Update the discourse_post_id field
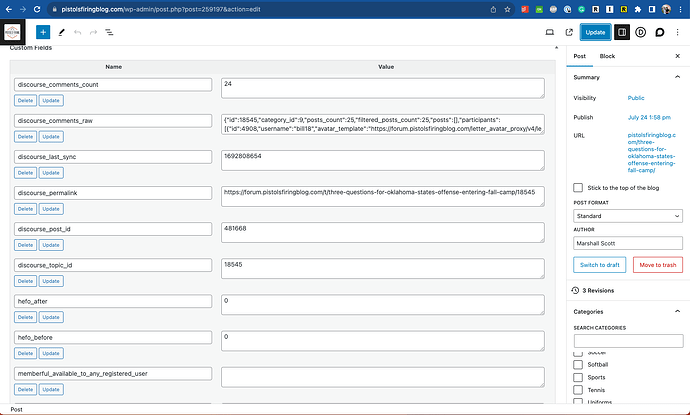The height and width of the screenshot is (415, 690). 51,245
